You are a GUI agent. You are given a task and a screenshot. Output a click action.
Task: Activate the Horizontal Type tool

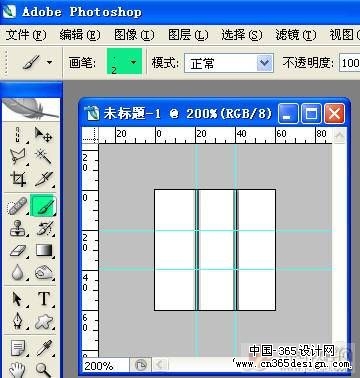[x=44, y=299]
